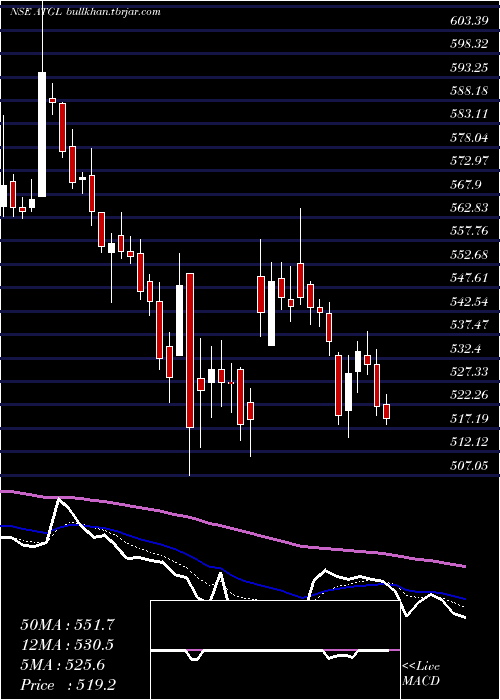Select the 603.39 price level label
500x700 pixels.
point(469,21)
